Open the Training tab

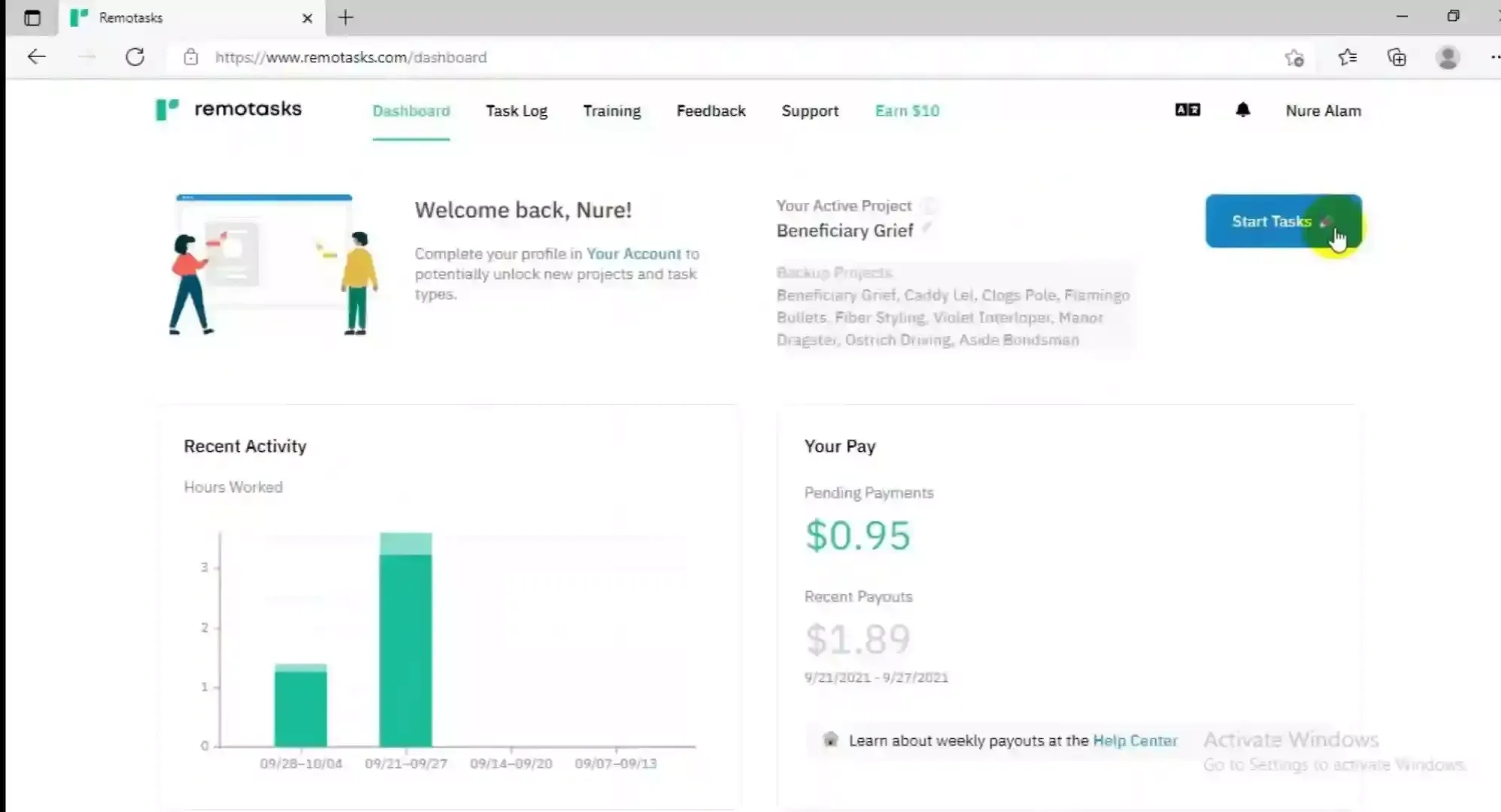(x=612, y=111)
